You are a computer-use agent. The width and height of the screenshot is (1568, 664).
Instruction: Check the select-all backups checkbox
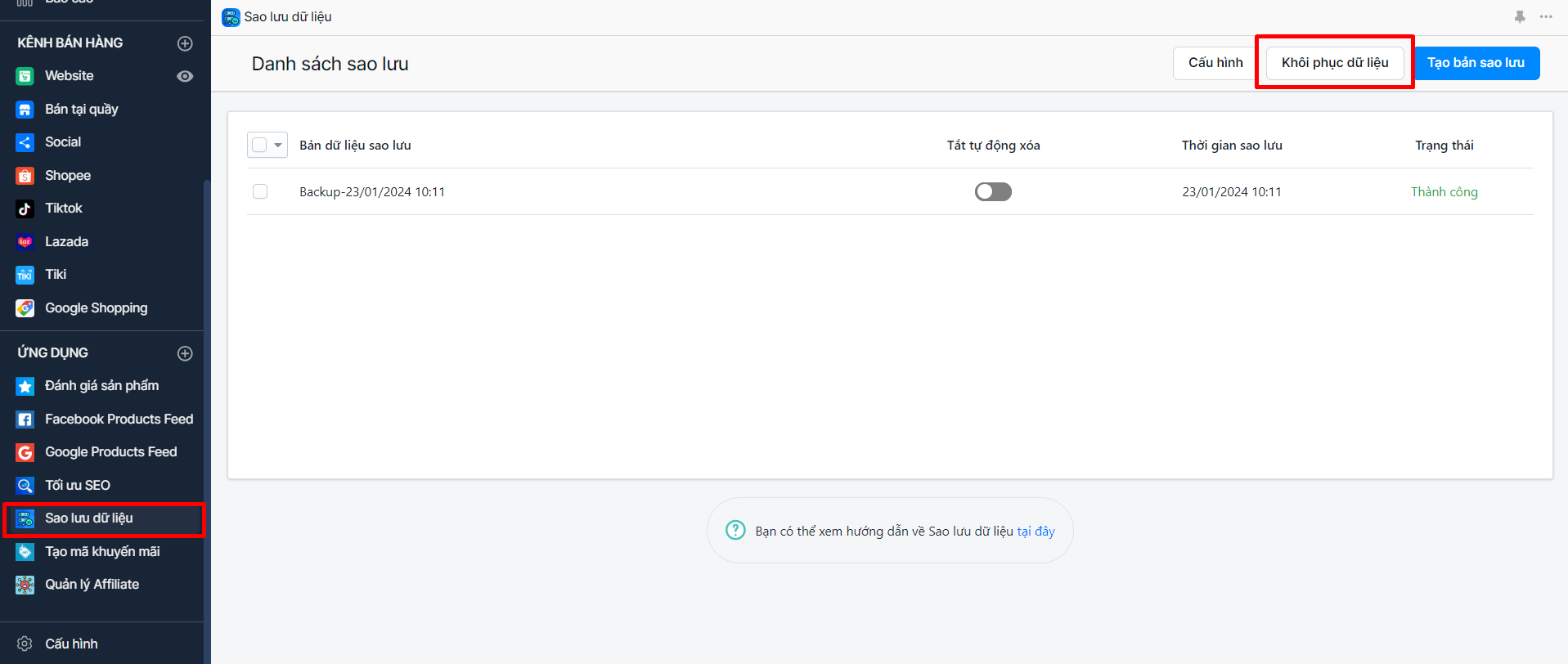259,145
